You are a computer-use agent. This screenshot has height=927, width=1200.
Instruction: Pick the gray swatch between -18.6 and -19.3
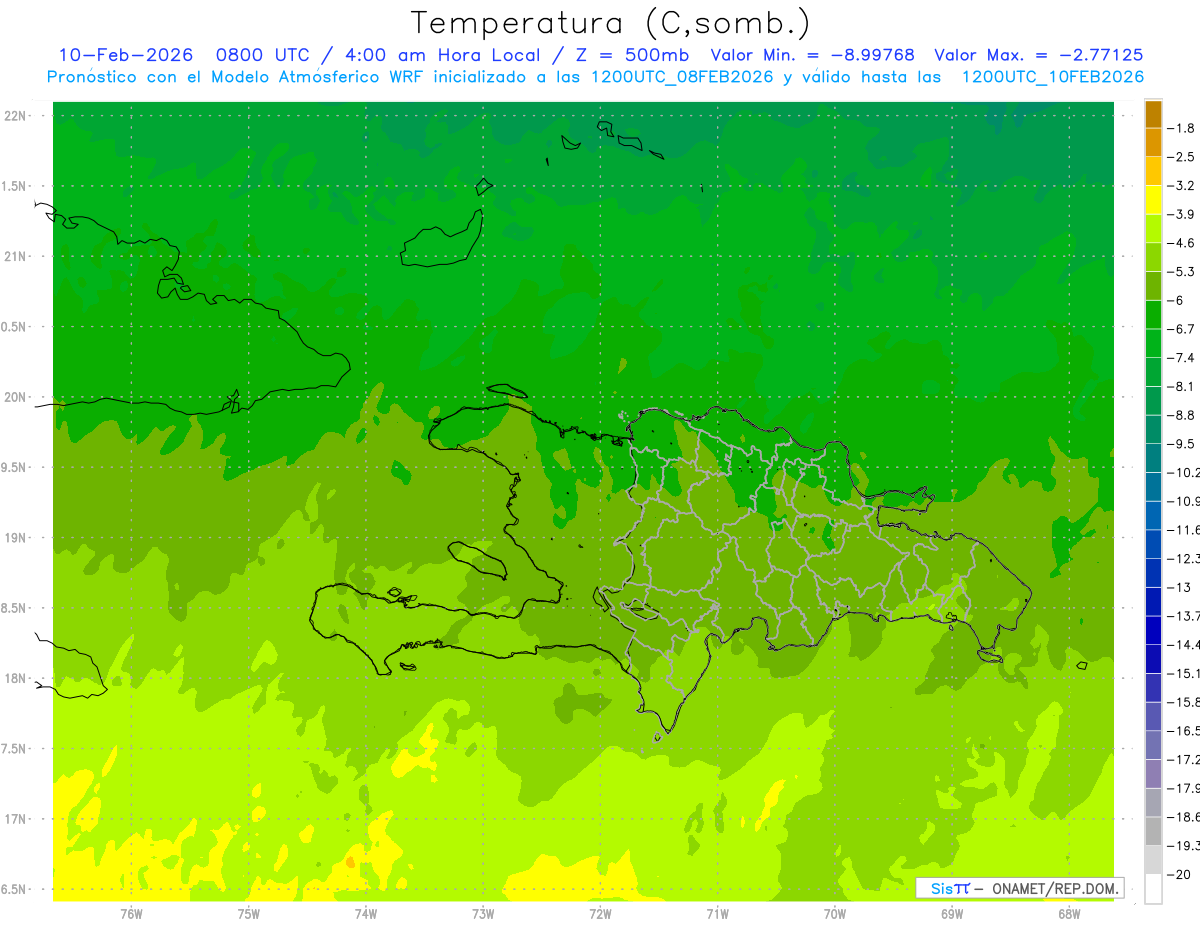[1153, 831]
